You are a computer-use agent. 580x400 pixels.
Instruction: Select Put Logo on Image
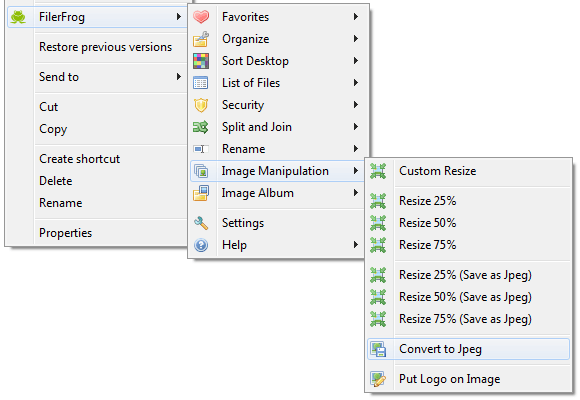468,379
